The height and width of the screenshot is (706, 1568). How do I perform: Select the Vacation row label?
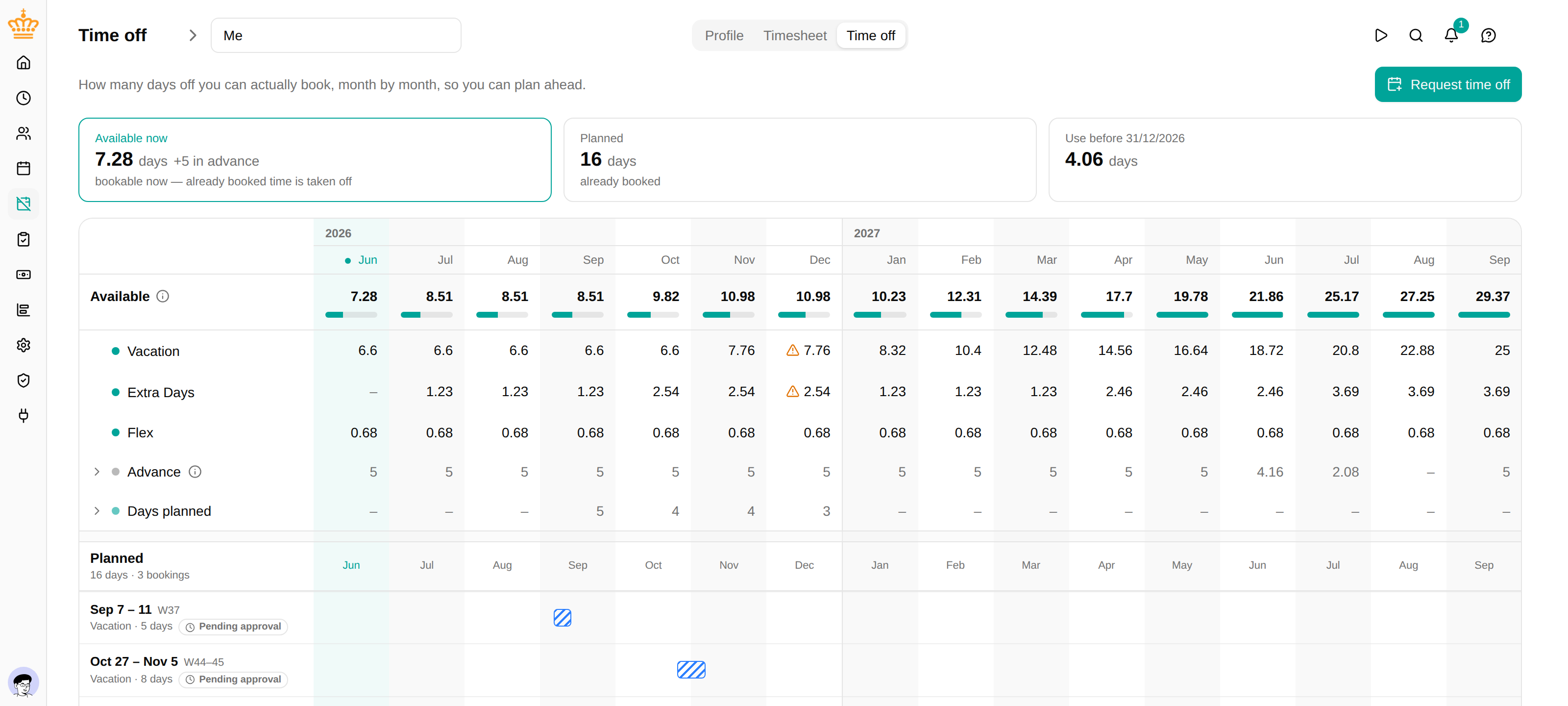[x=153, y=352]
